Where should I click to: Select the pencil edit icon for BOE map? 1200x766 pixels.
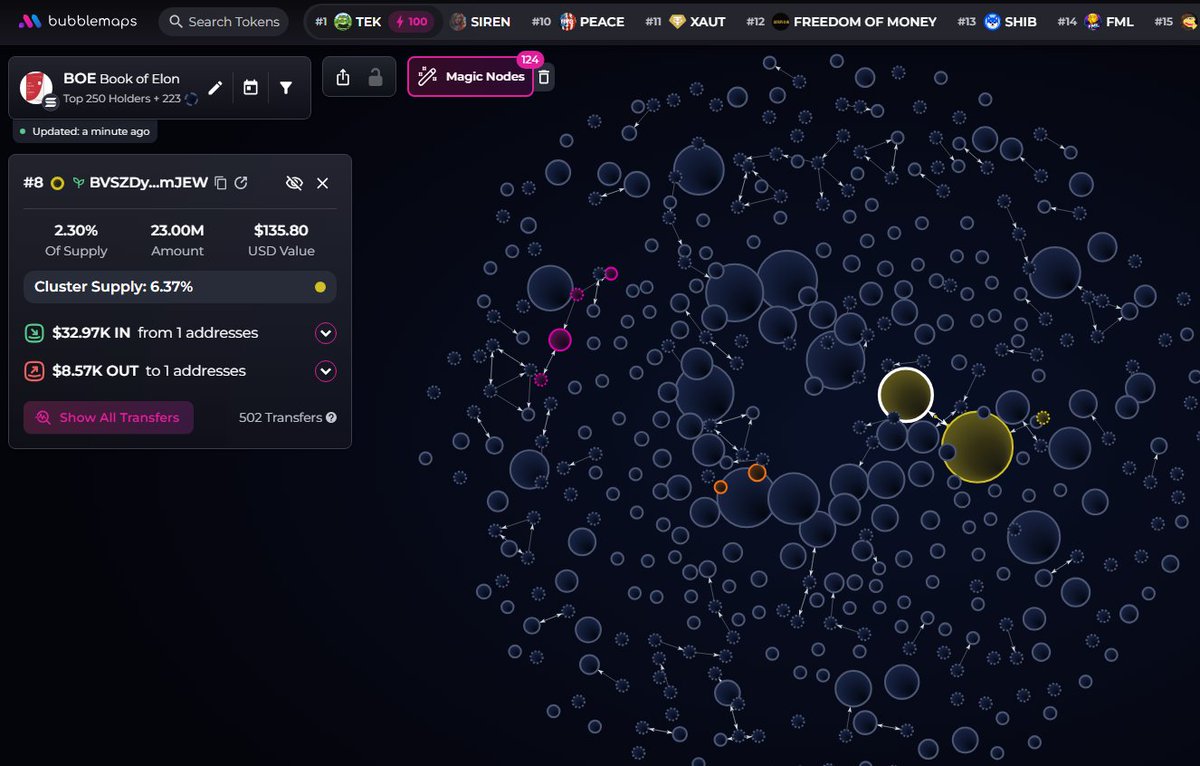216,87
